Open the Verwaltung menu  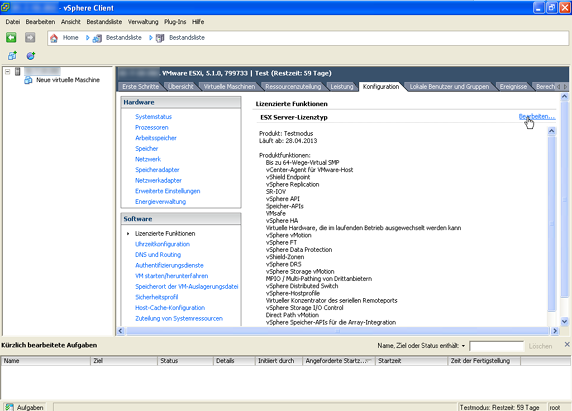pos(143,22)
